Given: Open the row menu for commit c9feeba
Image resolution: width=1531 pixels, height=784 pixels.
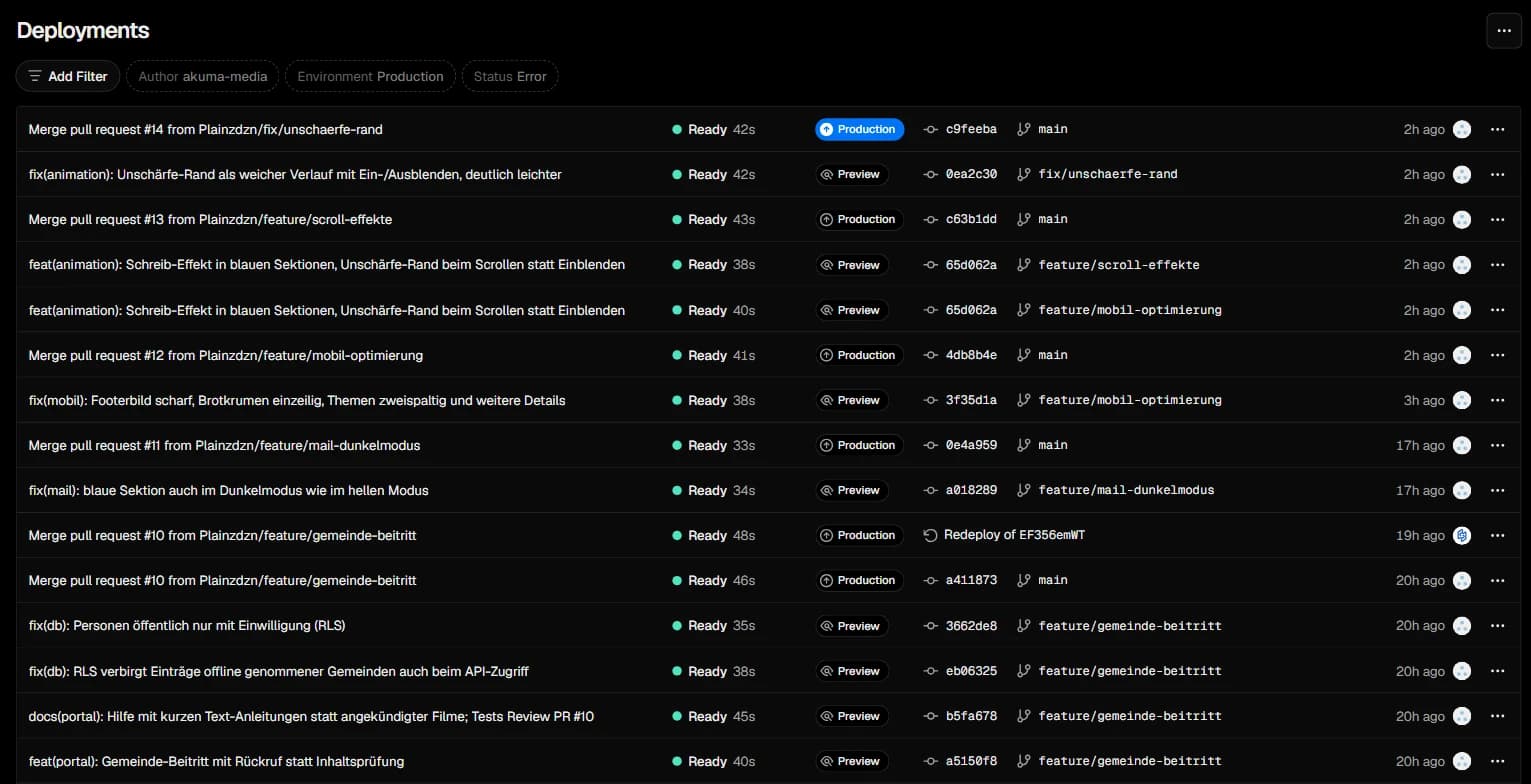Looking at the screenshot, I should click(x=1497, y=129).
